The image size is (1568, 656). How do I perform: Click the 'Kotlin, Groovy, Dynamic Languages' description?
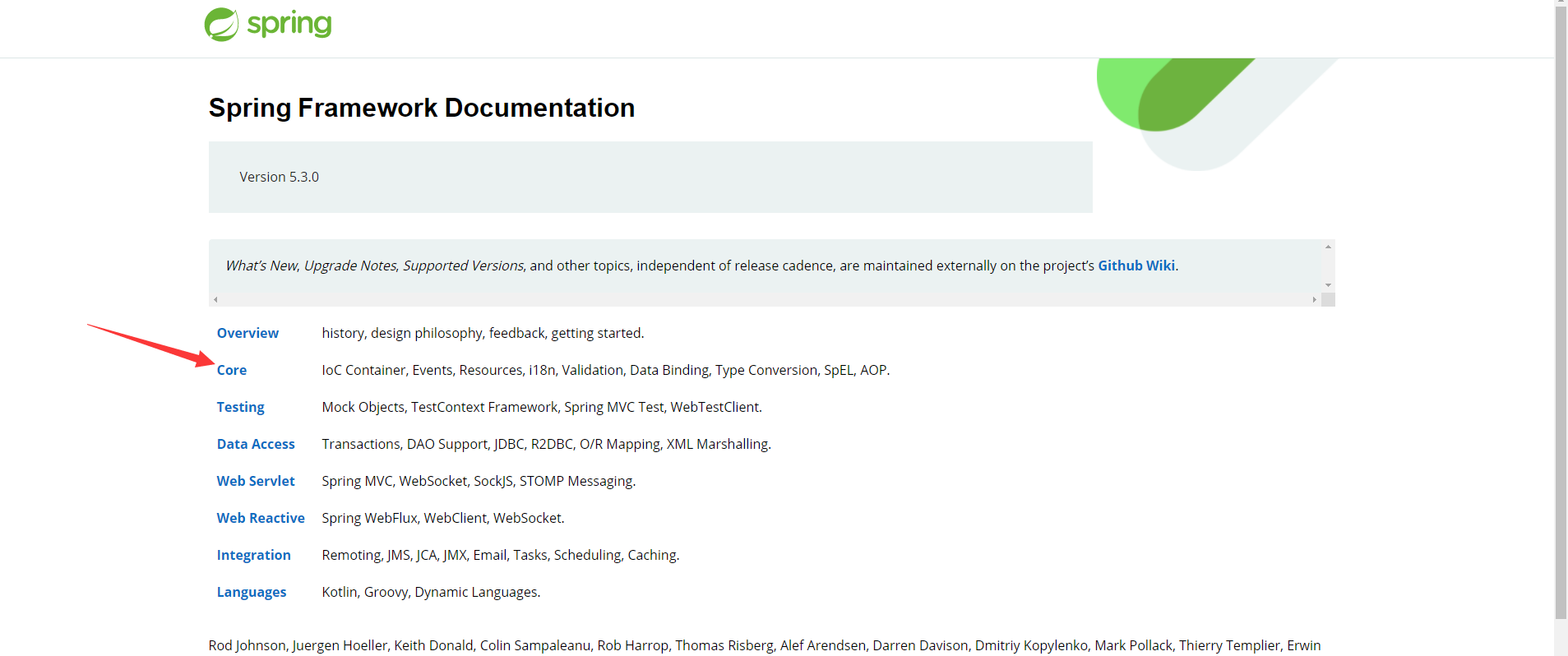click(431, 592)
